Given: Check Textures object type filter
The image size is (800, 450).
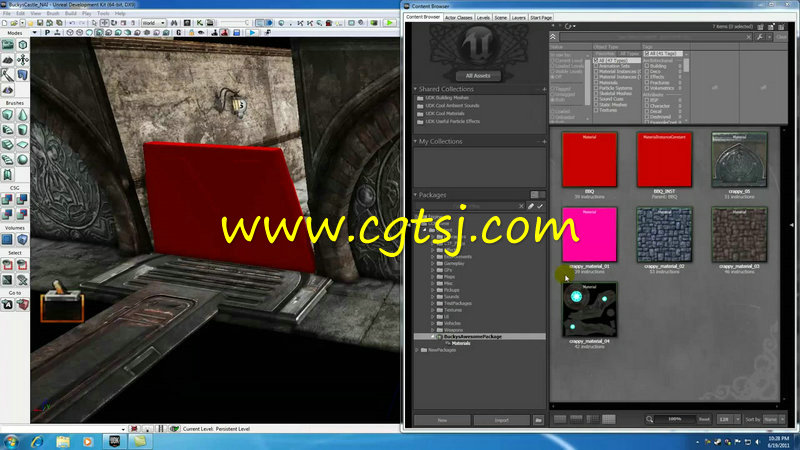Looking at the screenshot, I should [596, 110].
